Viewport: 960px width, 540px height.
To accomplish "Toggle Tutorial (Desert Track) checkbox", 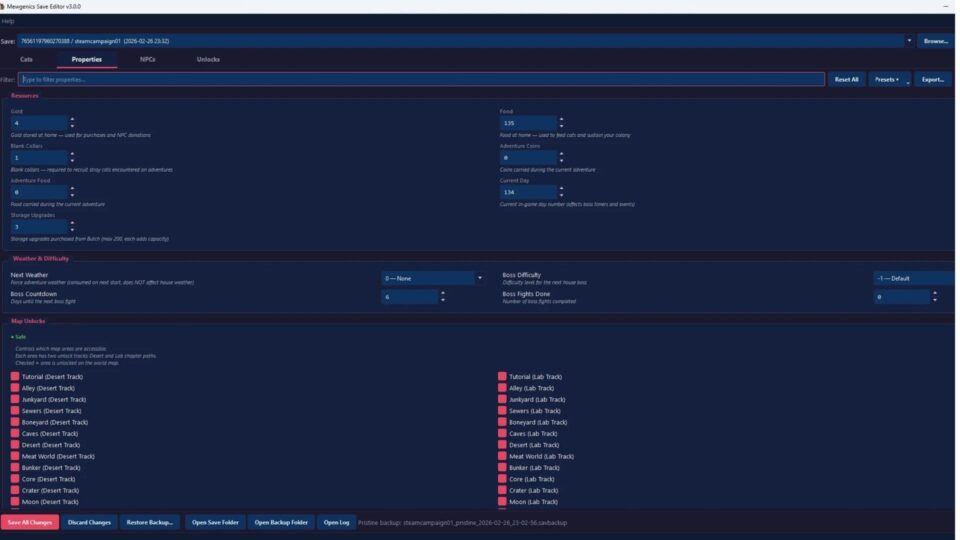I will click(x=15, y=377).
